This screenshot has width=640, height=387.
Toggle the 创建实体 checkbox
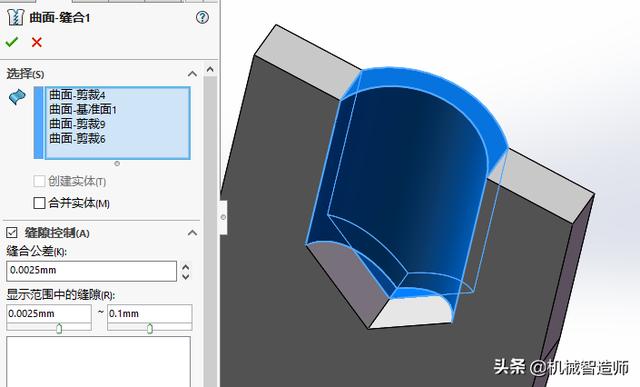tap(39, 181)
